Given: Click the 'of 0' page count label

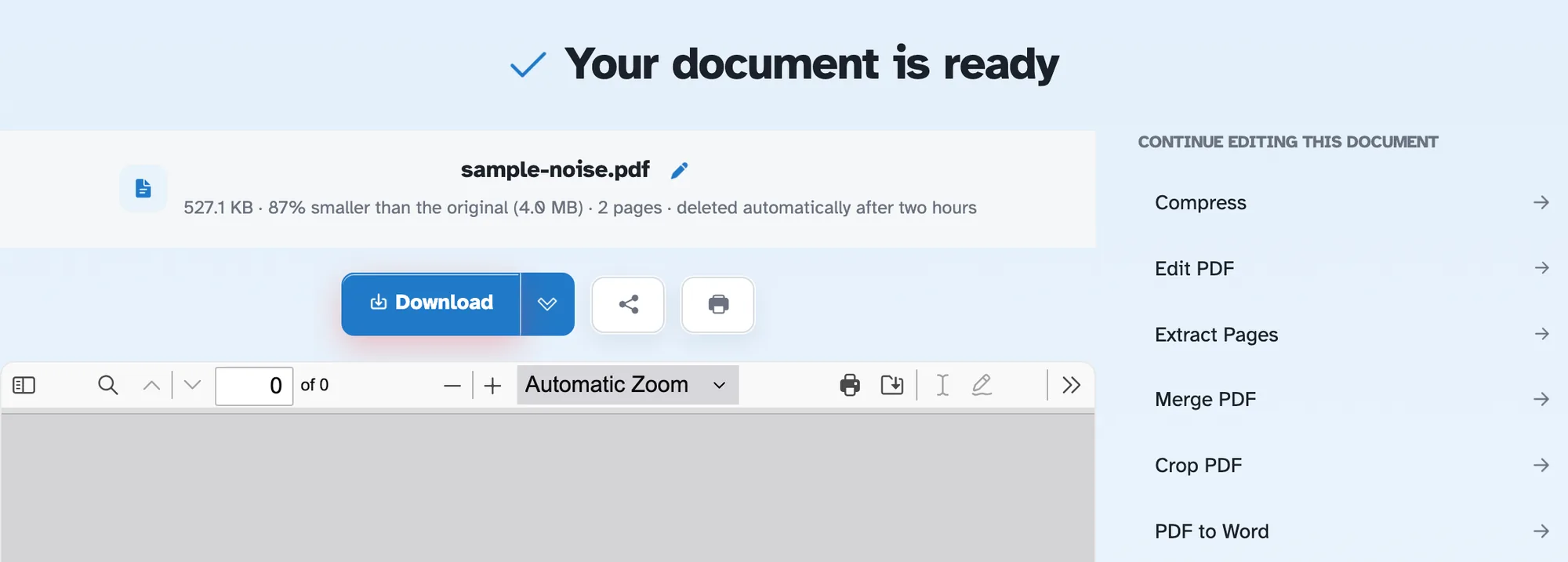Looking at the screenshot, I should [314, 385].
